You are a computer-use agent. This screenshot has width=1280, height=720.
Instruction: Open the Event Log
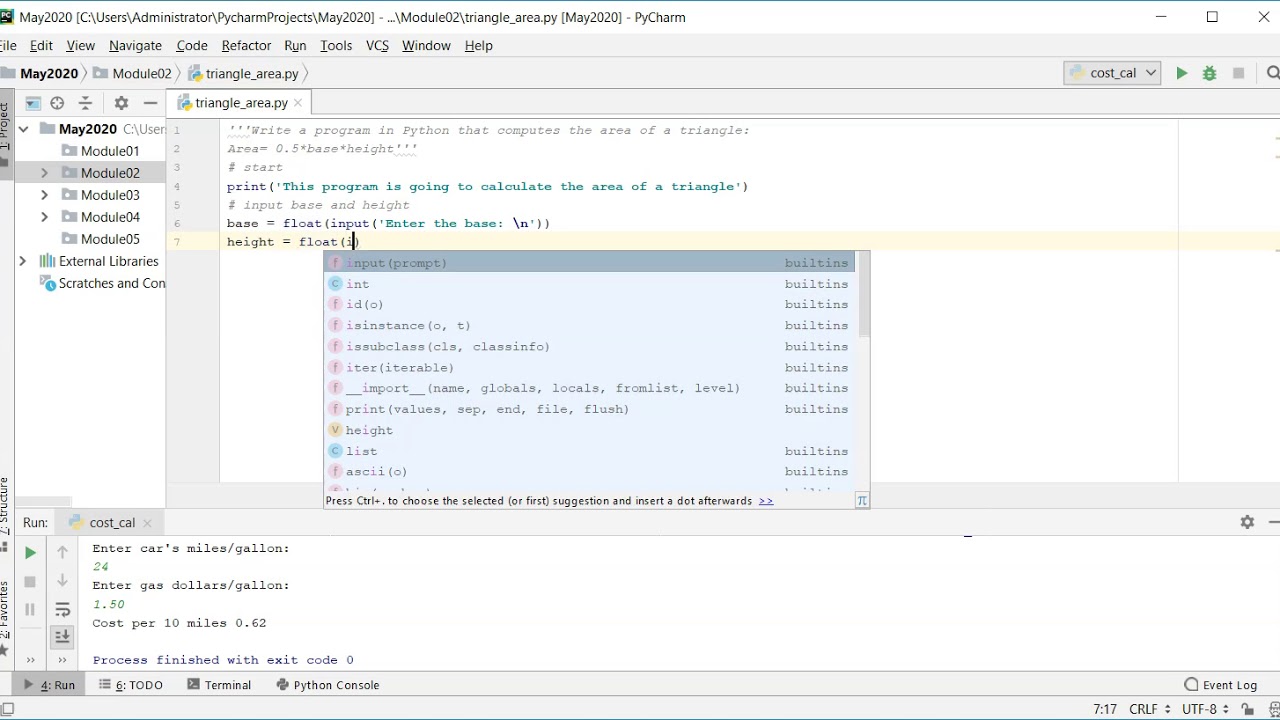(1220, 685)
